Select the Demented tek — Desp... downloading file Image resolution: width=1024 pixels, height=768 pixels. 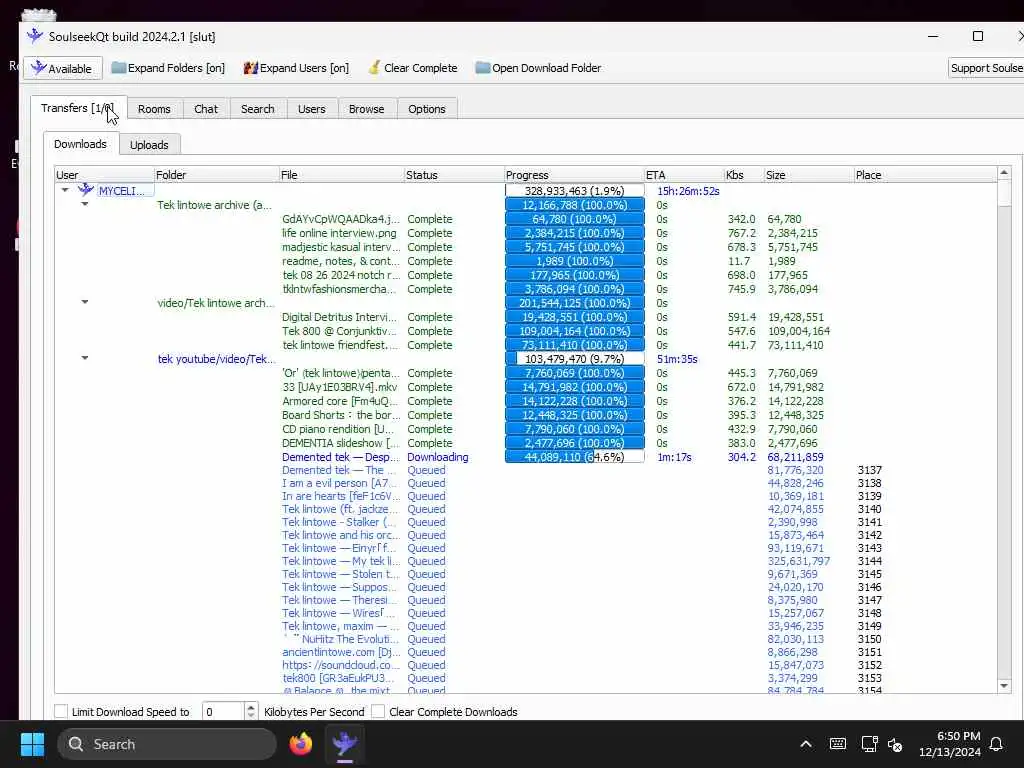(340, 457)
